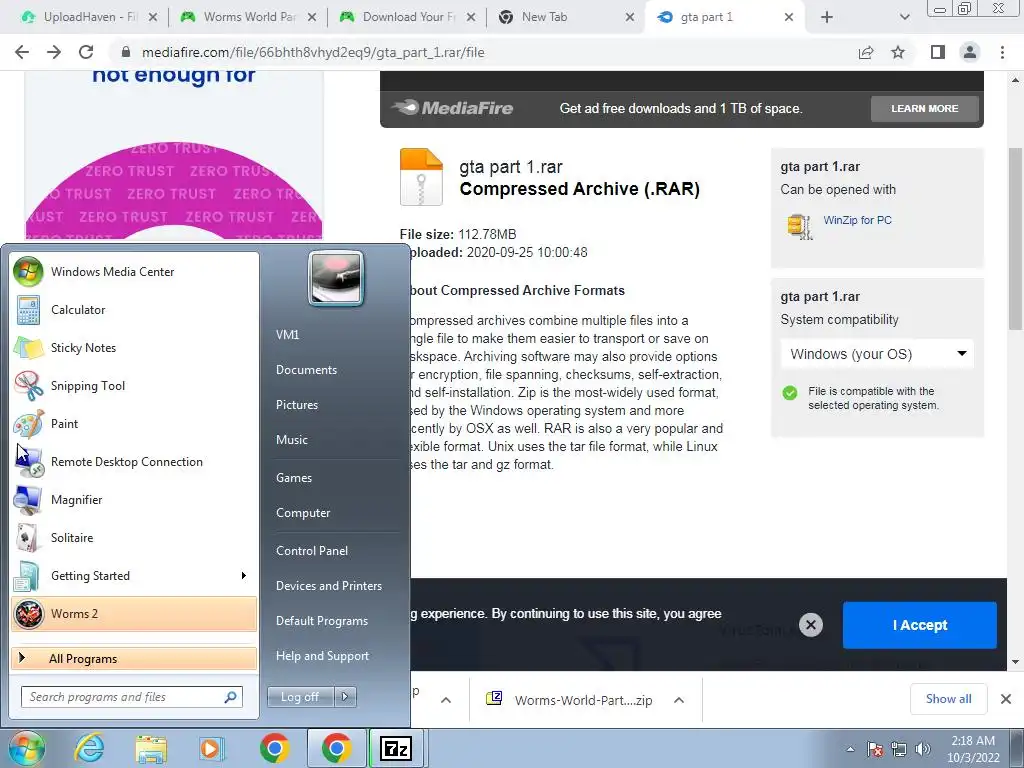Toggle Chrome side panel
Viewport: 1024px width, 768px height.
pos(938,52)
